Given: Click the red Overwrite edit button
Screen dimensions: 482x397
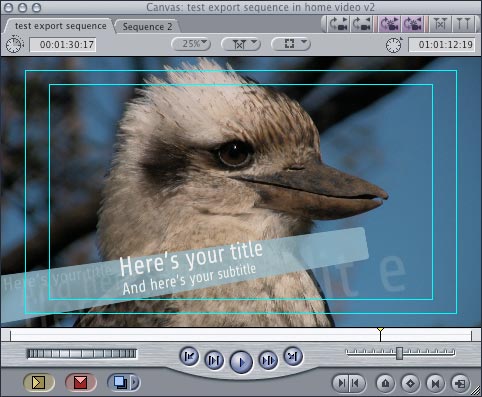Looking at the screenshot, I should [81, 382].
